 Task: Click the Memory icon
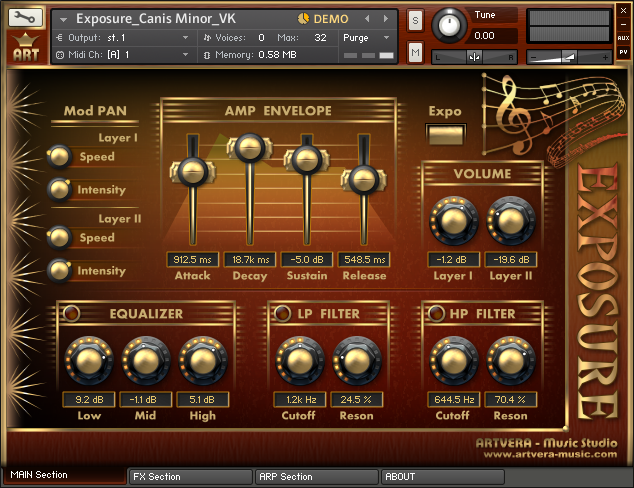pyautogui.click(x=207, y=55)
